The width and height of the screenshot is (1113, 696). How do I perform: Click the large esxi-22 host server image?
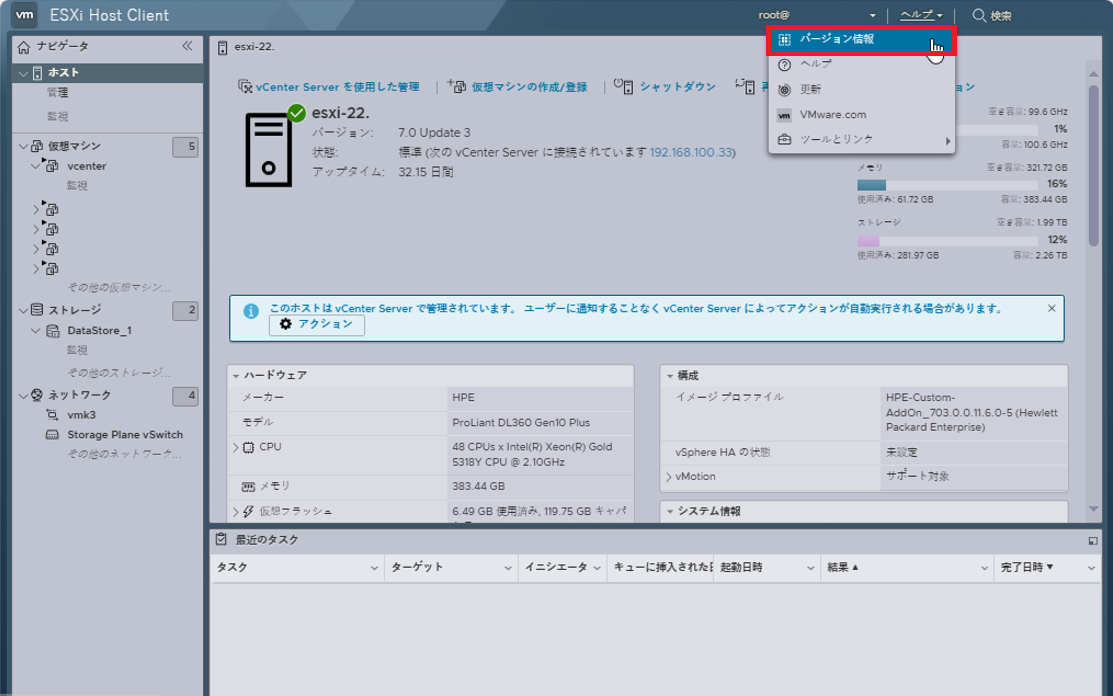tap(268, 150)
